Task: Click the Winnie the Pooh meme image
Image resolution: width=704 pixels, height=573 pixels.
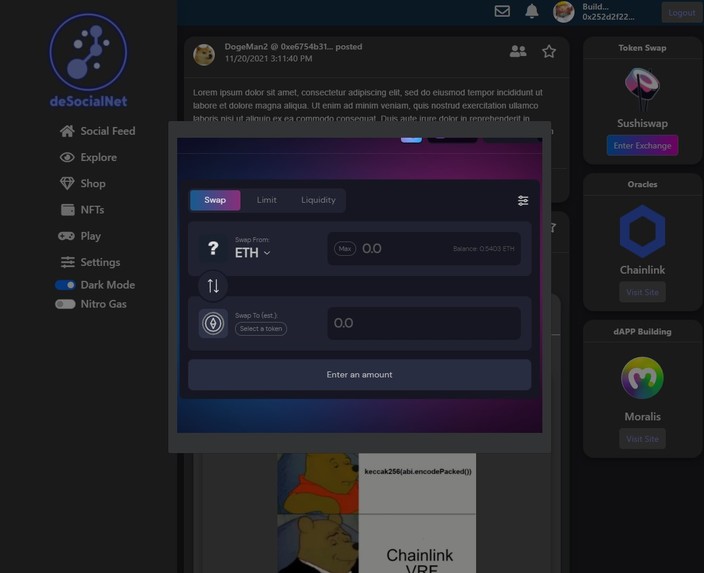Action: tap(376, 513)
